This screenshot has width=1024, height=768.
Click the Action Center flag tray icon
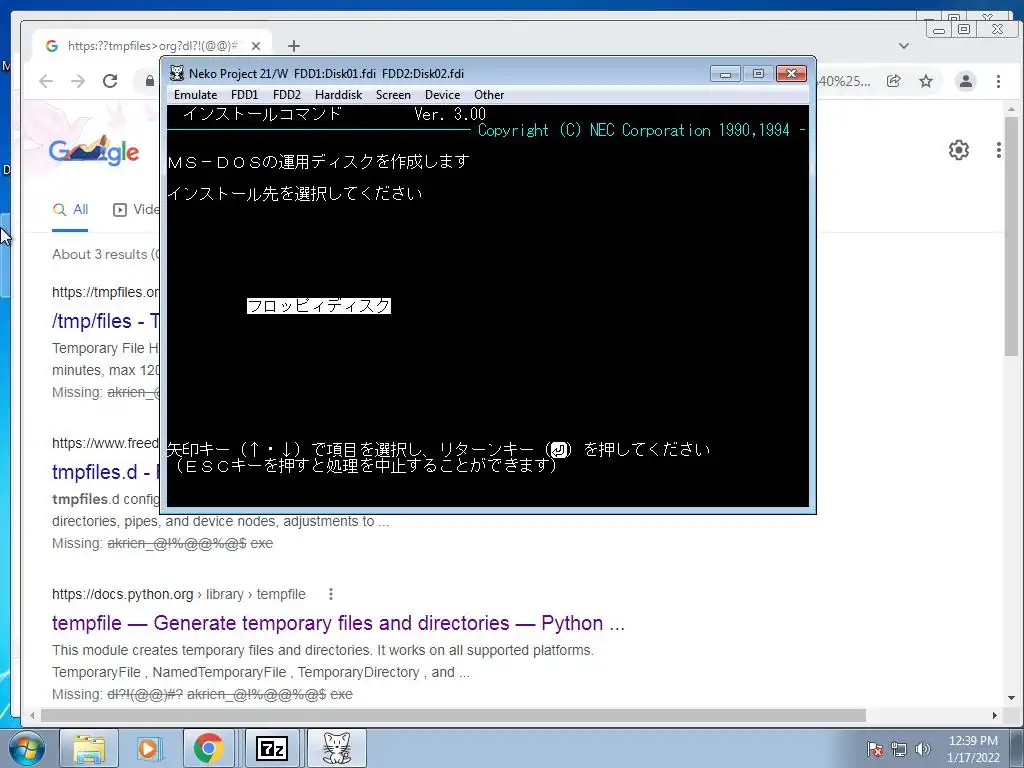tap(875, 749)
